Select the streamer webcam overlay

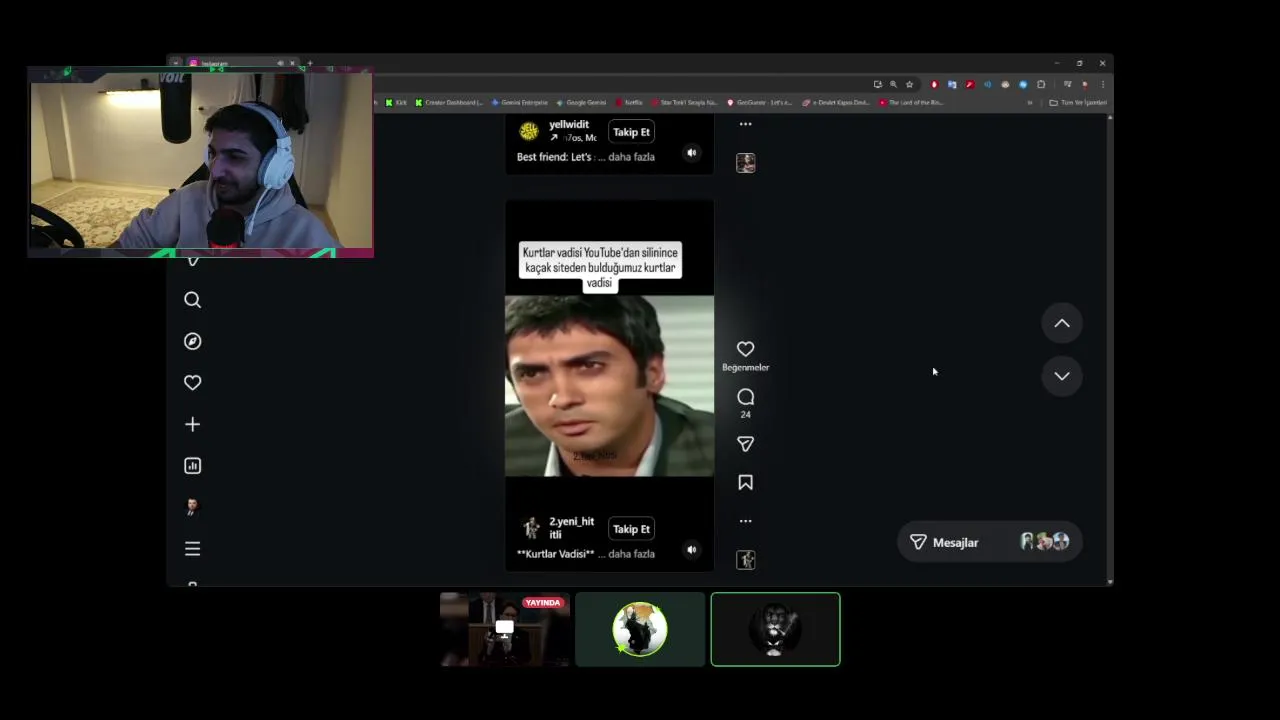coord(201,163)
